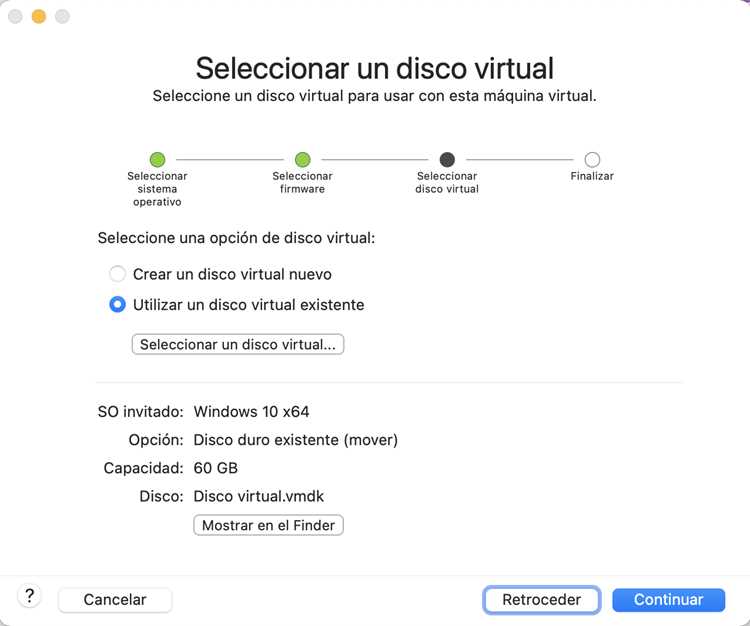Click 'Mostrar en el Finder' button
The height and width of the screenshot is (626, 750).
click(268, 525)
